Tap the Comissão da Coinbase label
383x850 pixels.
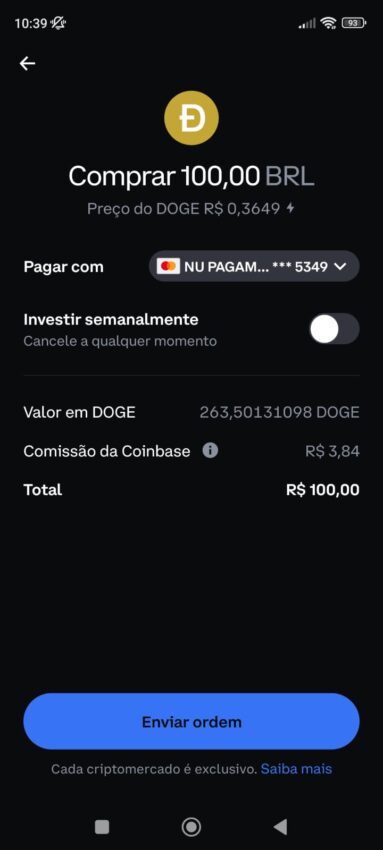[x=107, y=451]
